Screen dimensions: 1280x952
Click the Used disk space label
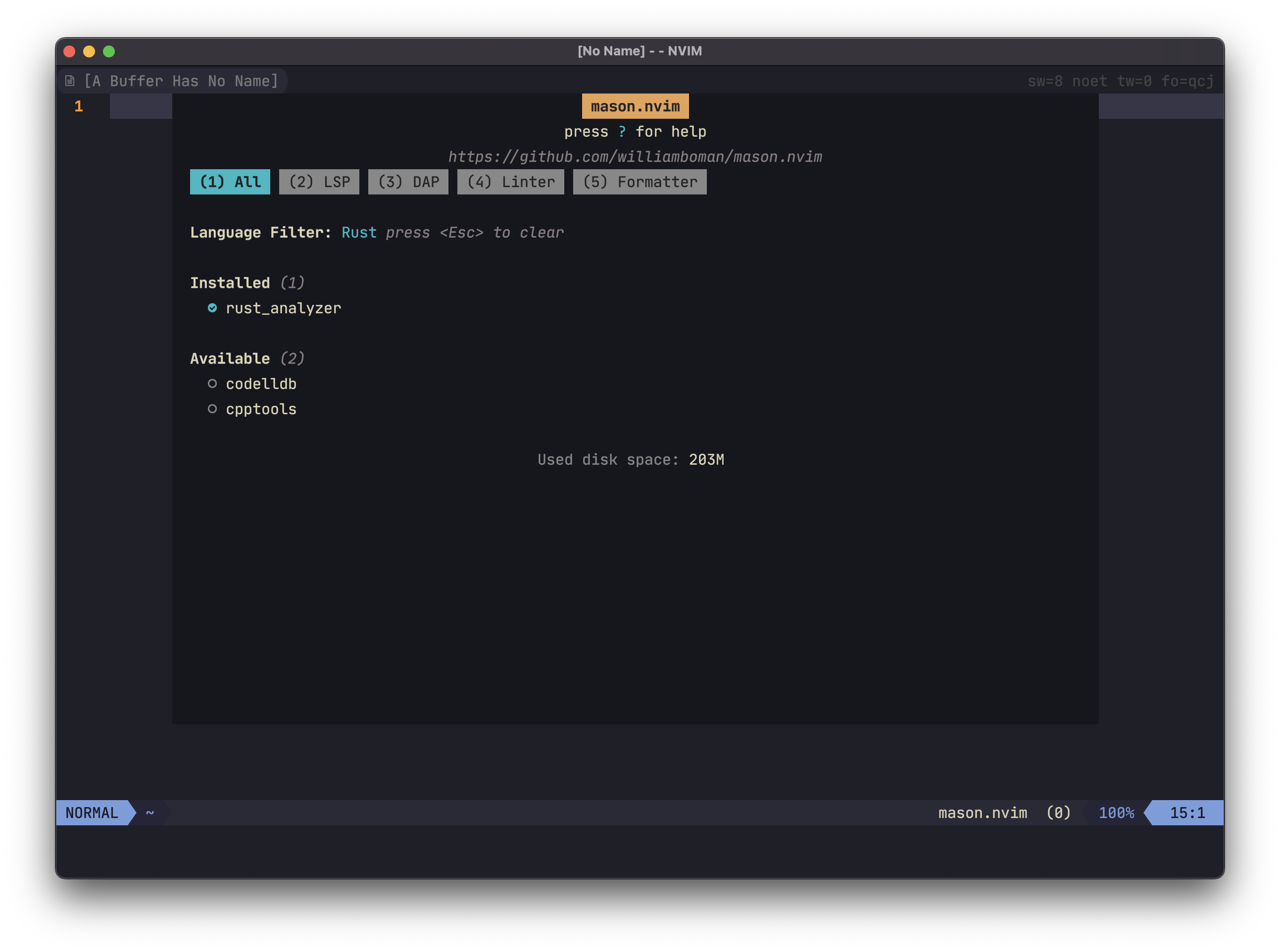click(x=609, y=460)
